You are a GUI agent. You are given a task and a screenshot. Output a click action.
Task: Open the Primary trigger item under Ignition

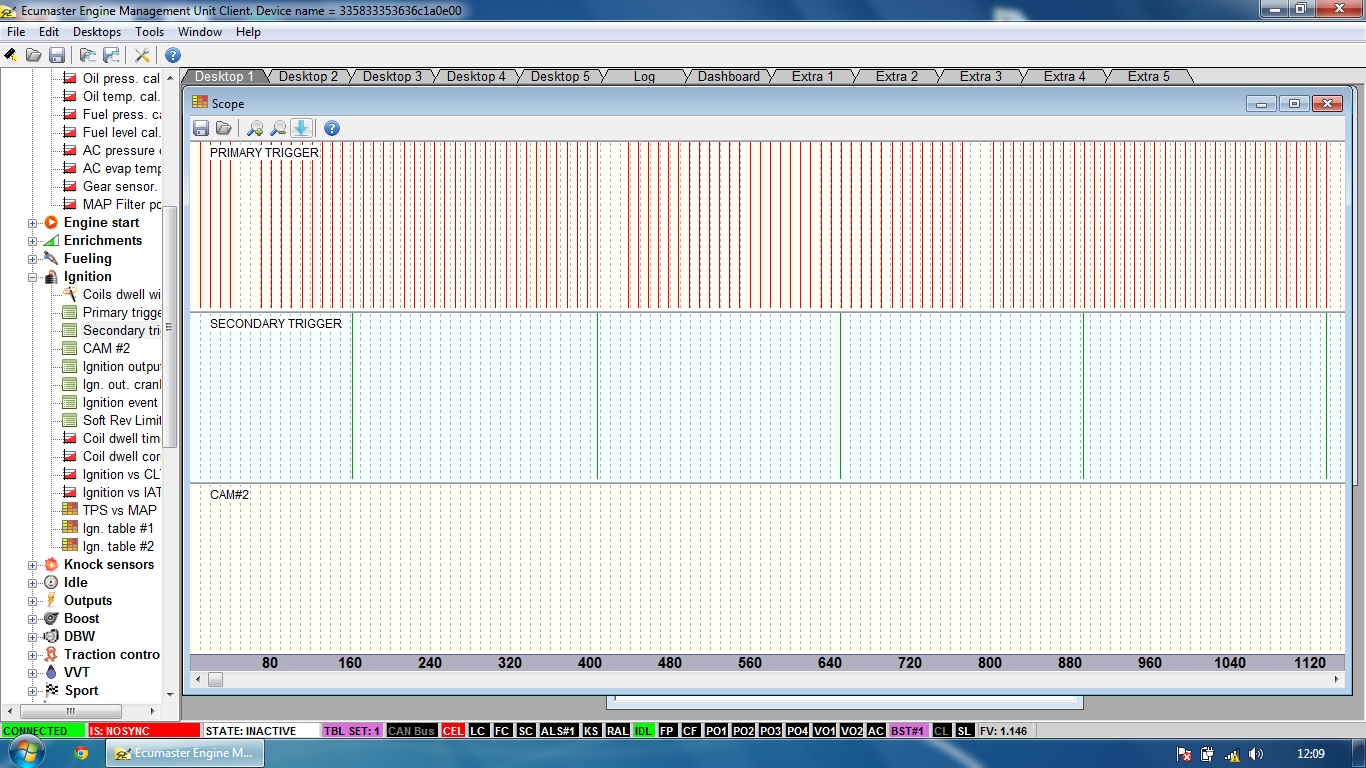tap(121, 312)
